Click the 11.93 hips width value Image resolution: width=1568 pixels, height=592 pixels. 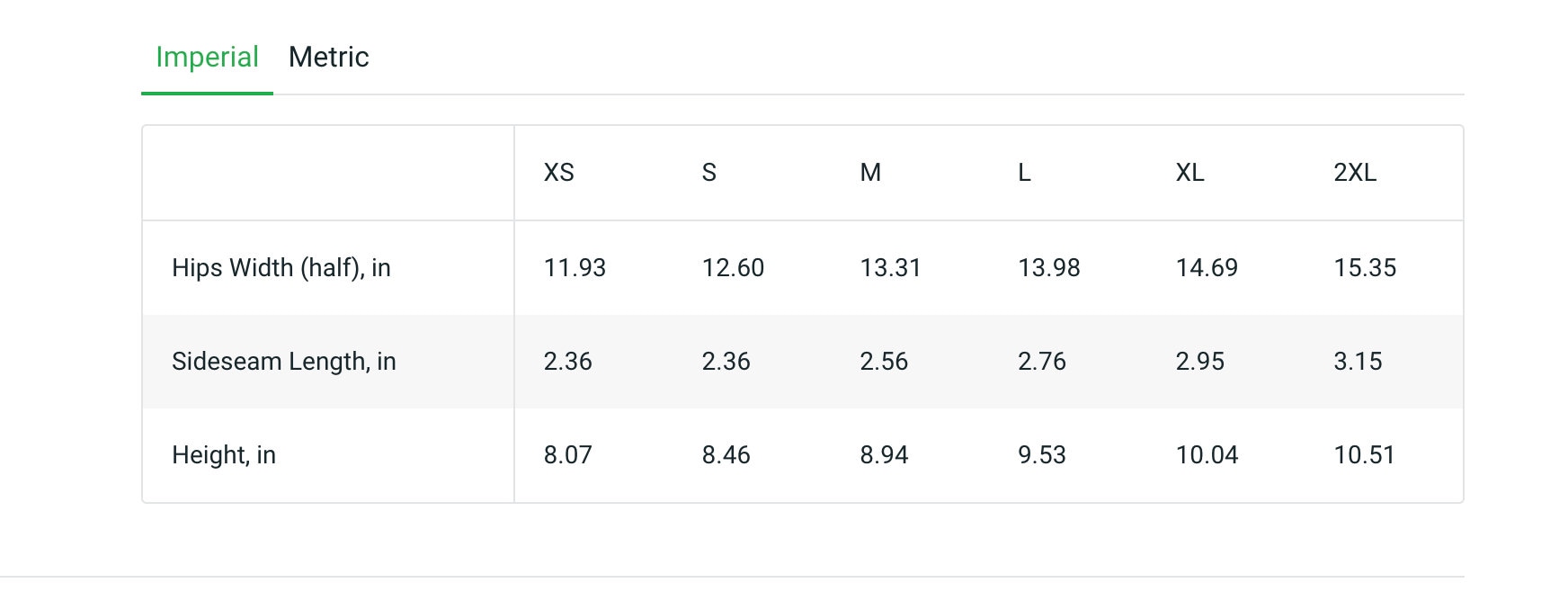575,268
